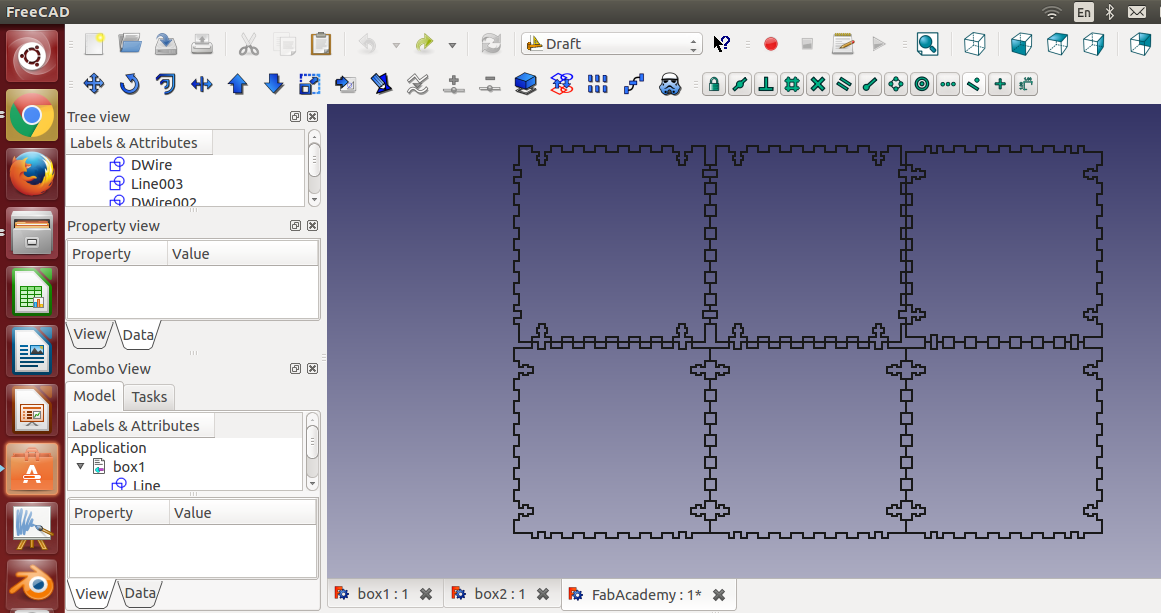The width and height of the screenshot is (1161, 613).
Task: Open the macro editor notepad icon
Action: 843,44
